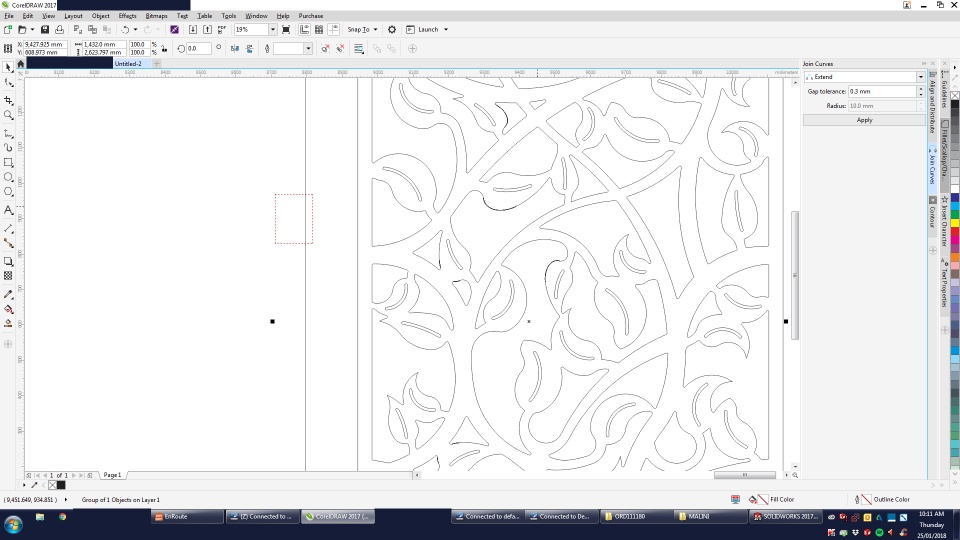Select the Rectangle tool
This screenshot has height=540, width=960.
click(x=8, y=162)
